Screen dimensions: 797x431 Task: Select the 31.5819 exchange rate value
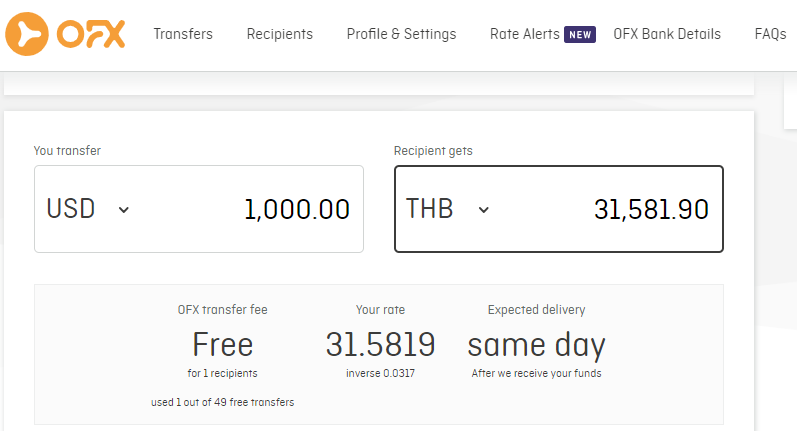coord(380,345)
